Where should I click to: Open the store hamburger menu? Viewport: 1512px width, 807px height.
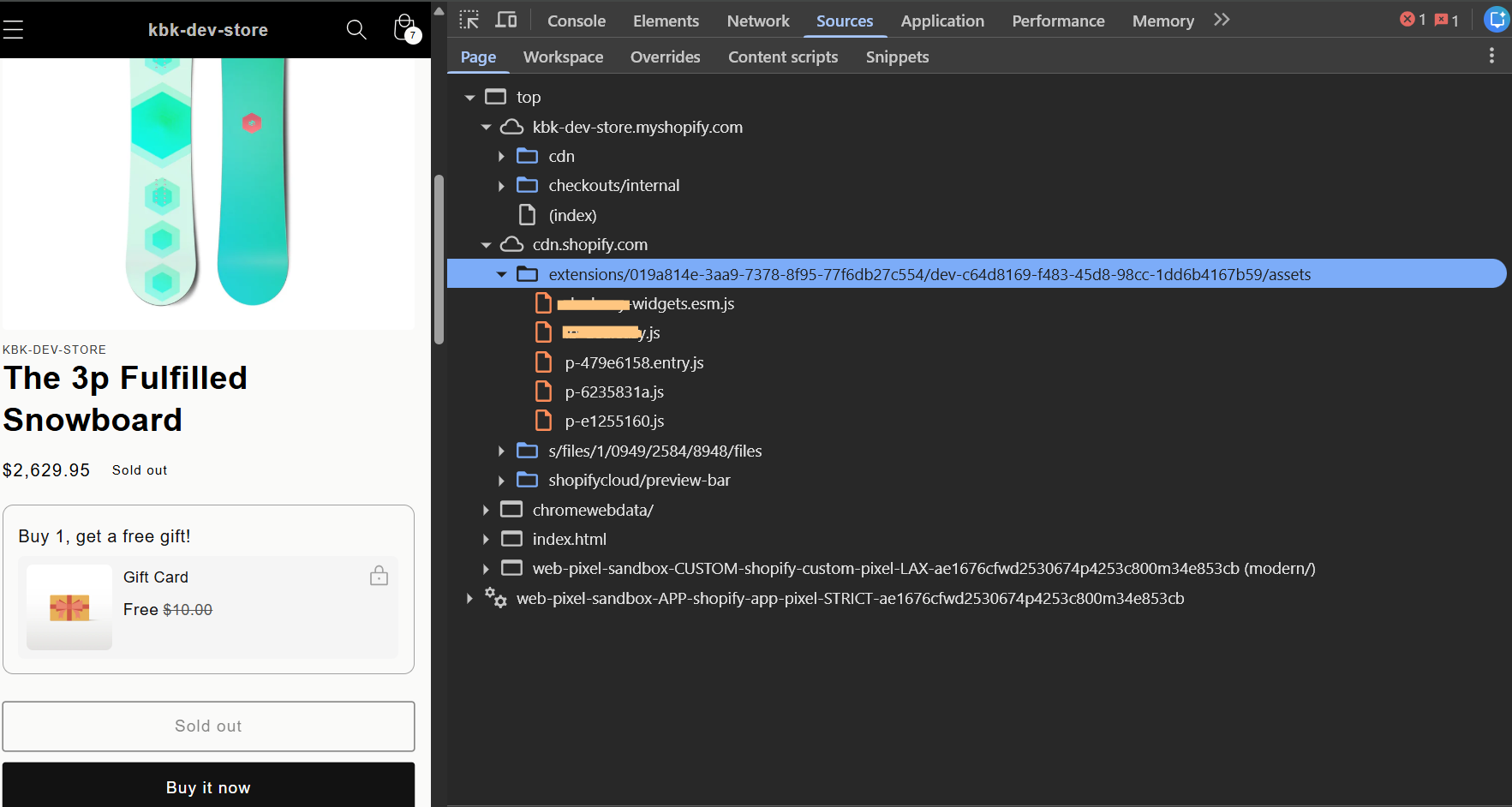click(14, 30)
